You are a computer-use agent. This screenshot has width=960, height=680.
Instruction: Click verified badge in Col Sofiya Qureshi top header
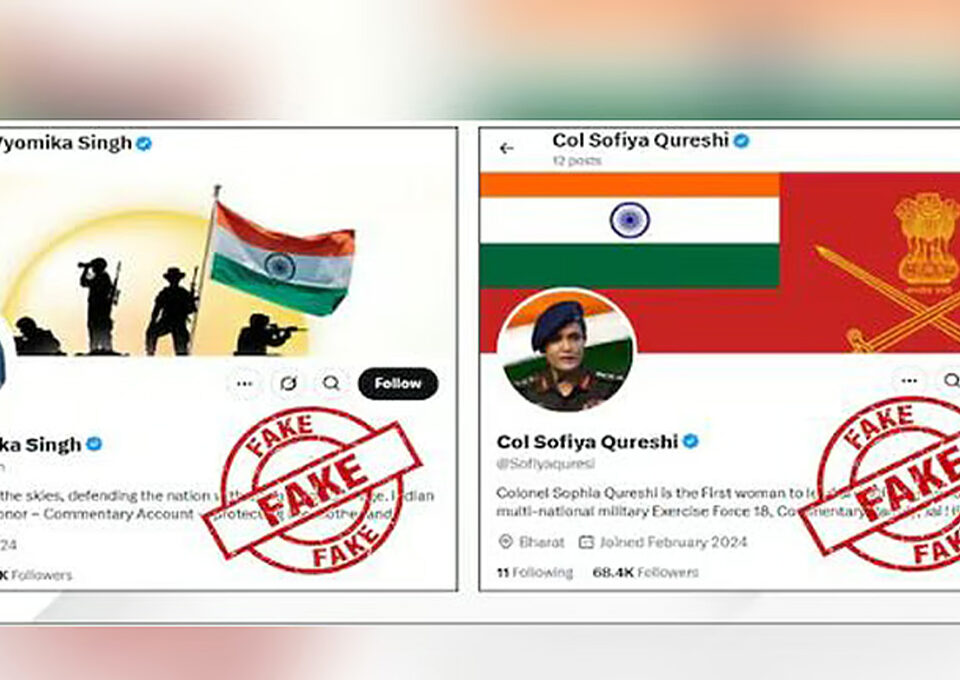click(x=741, y=141)
